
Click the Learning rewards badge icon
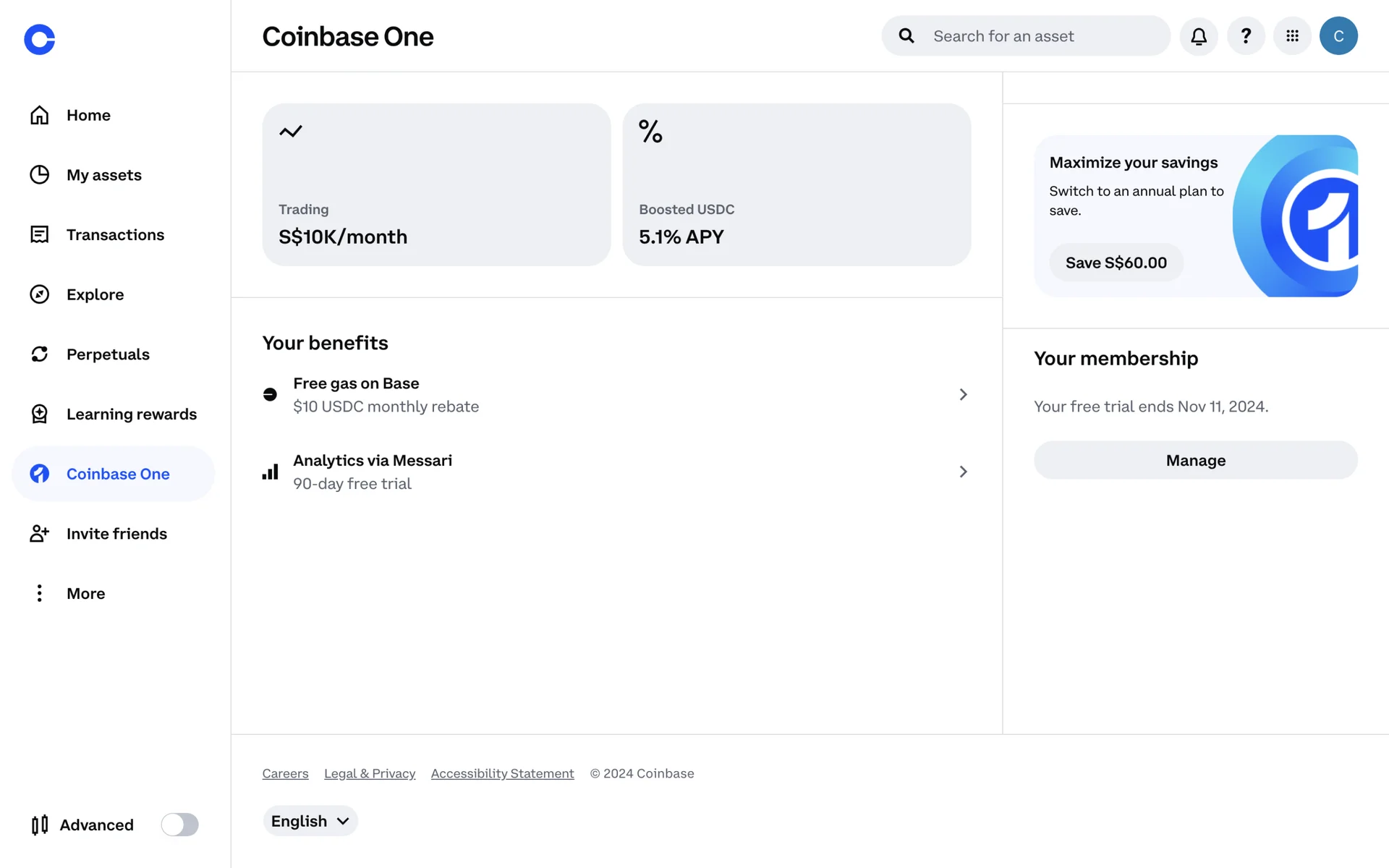click(x=39, y=414)
